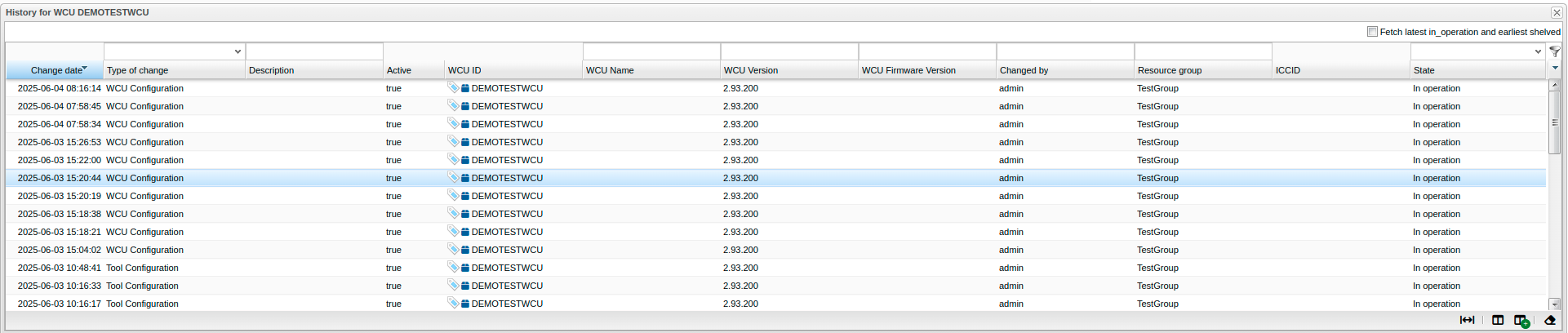Open the State filter dropdown
The height and width of the screenshot is (333, 1568).
click(x=1538, y=51)
